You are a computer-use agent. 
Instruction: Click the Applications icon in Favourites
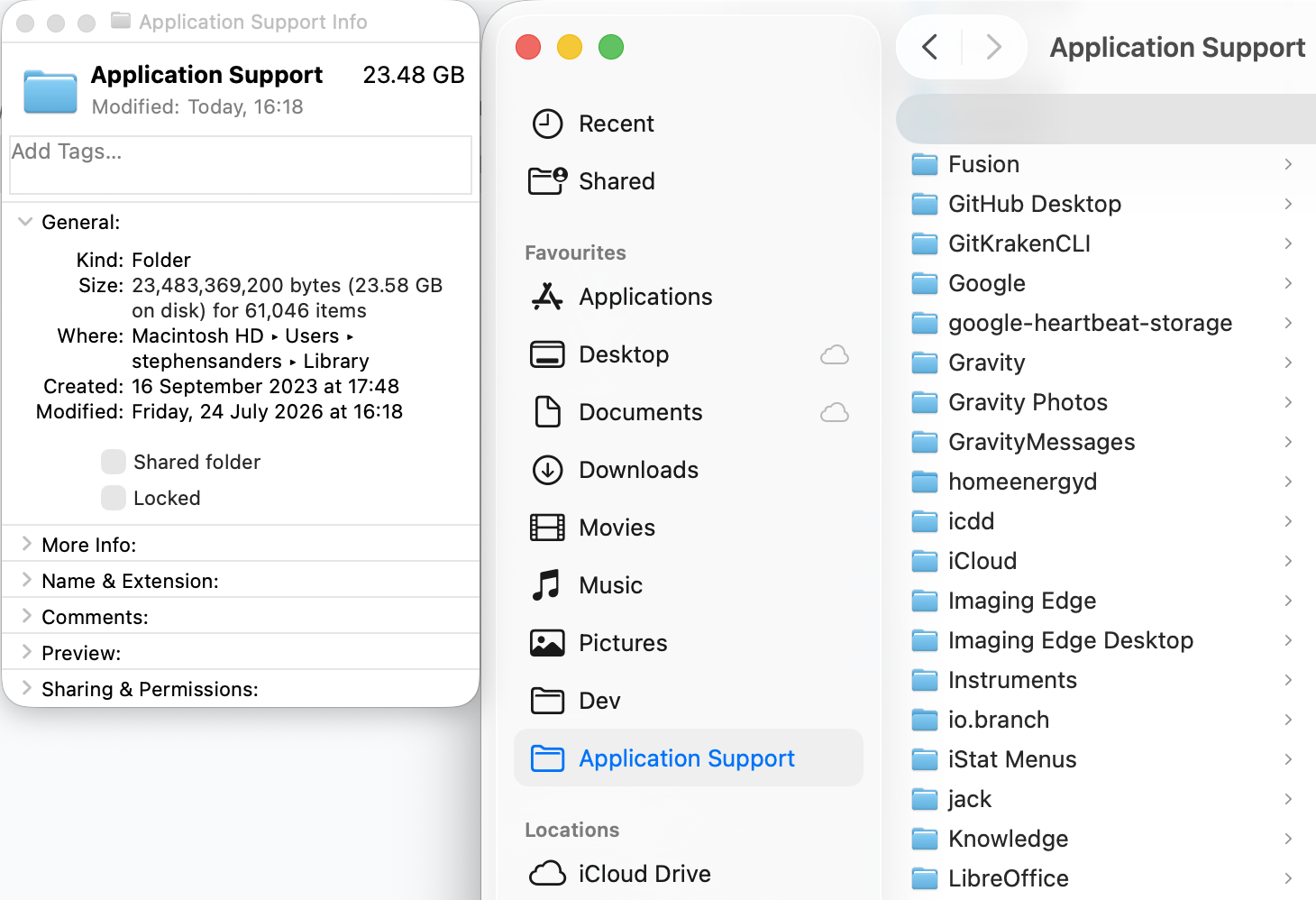click(x=547, y=297)
